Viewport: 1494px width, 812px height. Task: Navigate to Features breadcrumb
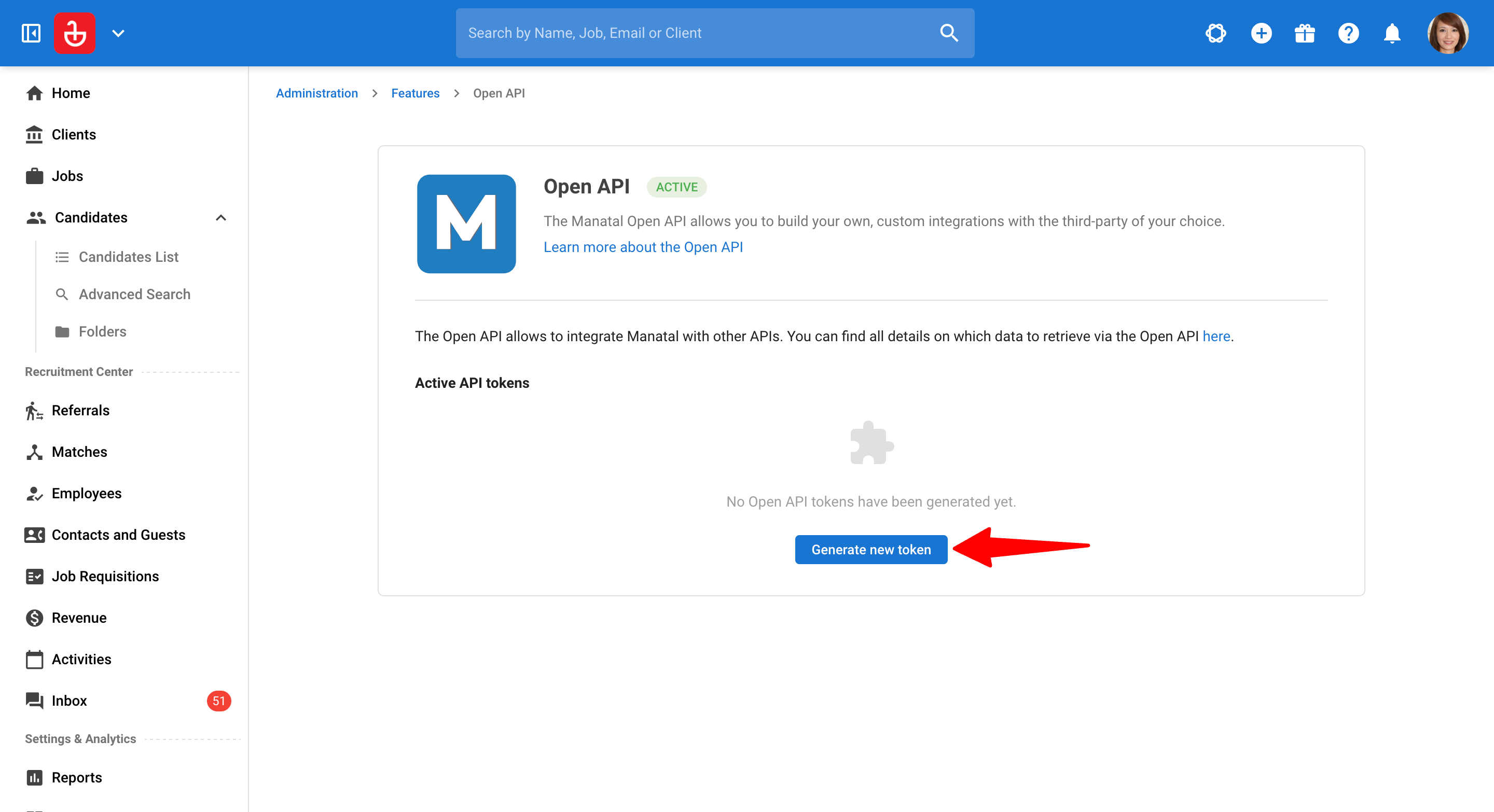point(415,93)
